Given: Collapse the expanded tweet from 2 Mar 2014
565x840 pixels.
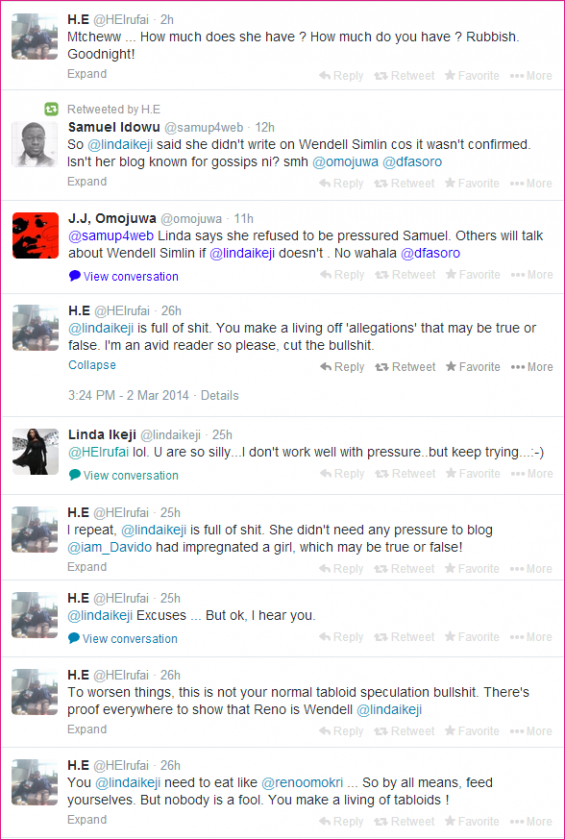Looking at the screenshot, I should (x=92, y=365).
